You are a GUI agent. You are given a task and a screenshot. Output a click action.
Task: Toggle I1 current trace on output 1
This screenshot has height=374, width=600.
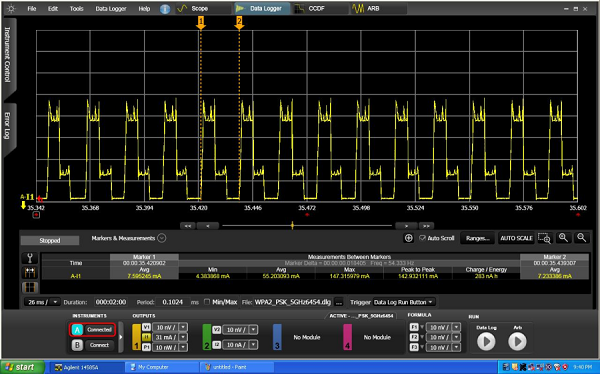[147, 337]
